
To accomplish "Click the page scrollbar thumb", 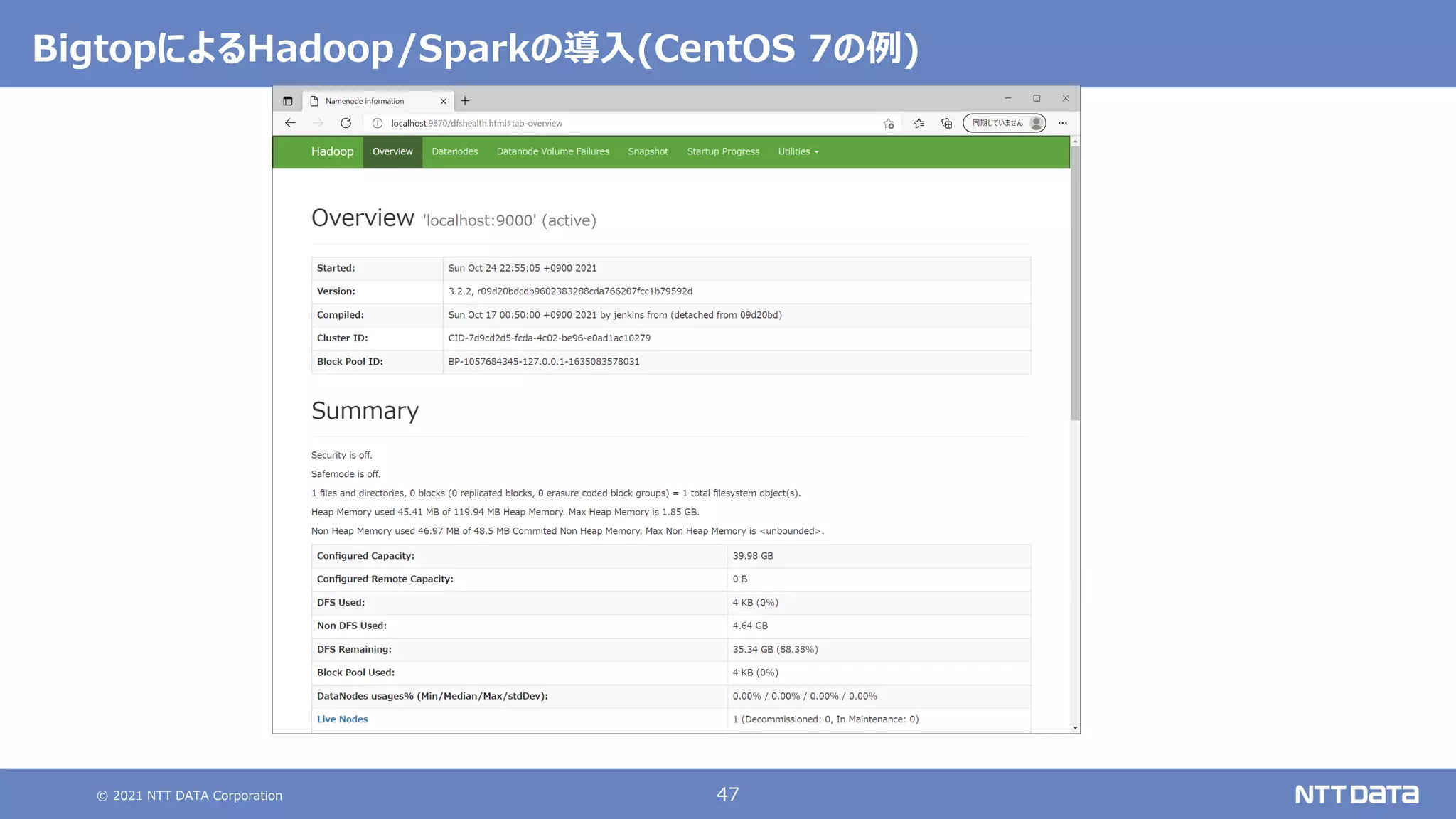I will pyautogui.click(x=1075, y=283).
